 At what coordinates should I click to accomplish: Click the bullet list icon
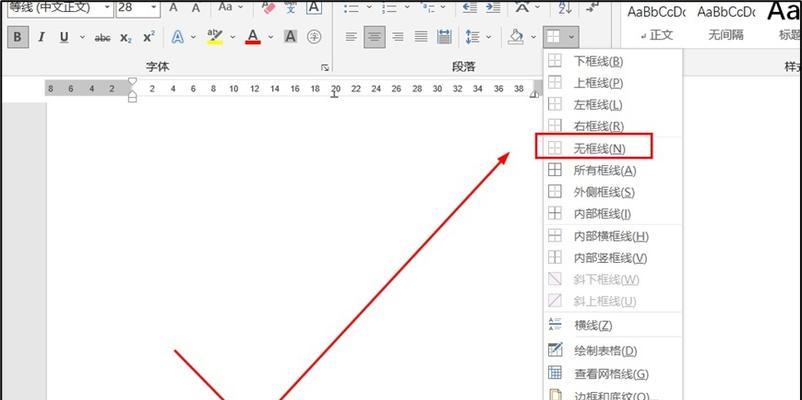(351, 7)
